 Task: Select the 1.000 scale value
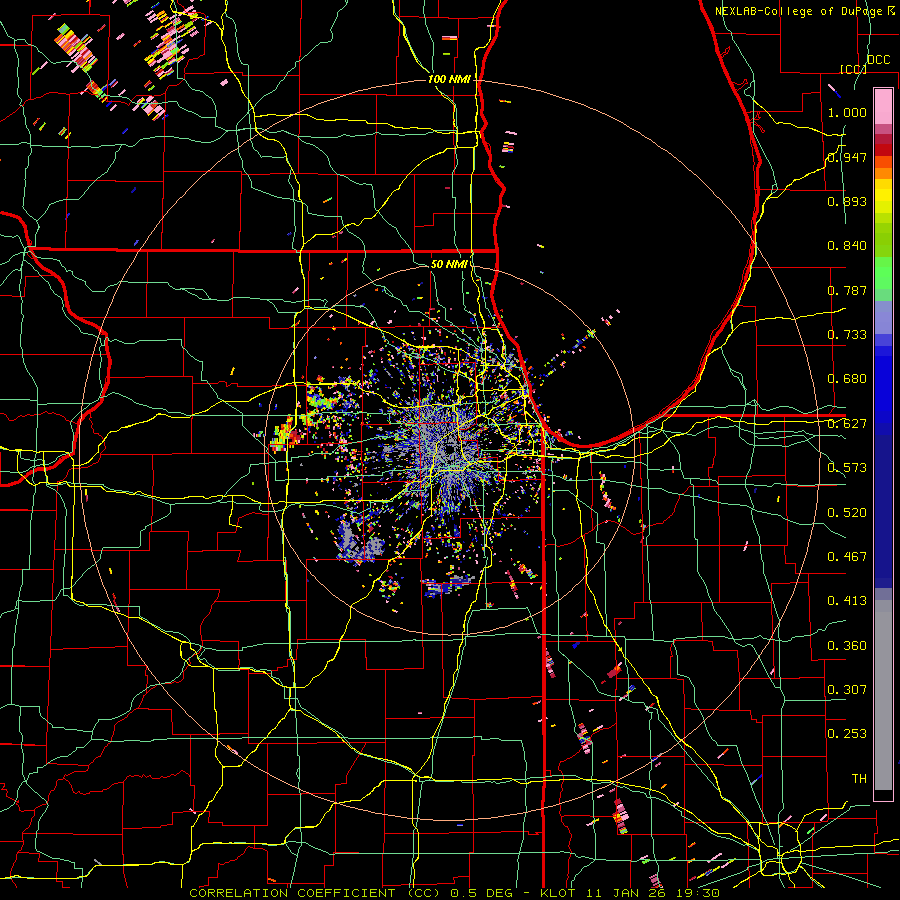(x=847, y=112)
